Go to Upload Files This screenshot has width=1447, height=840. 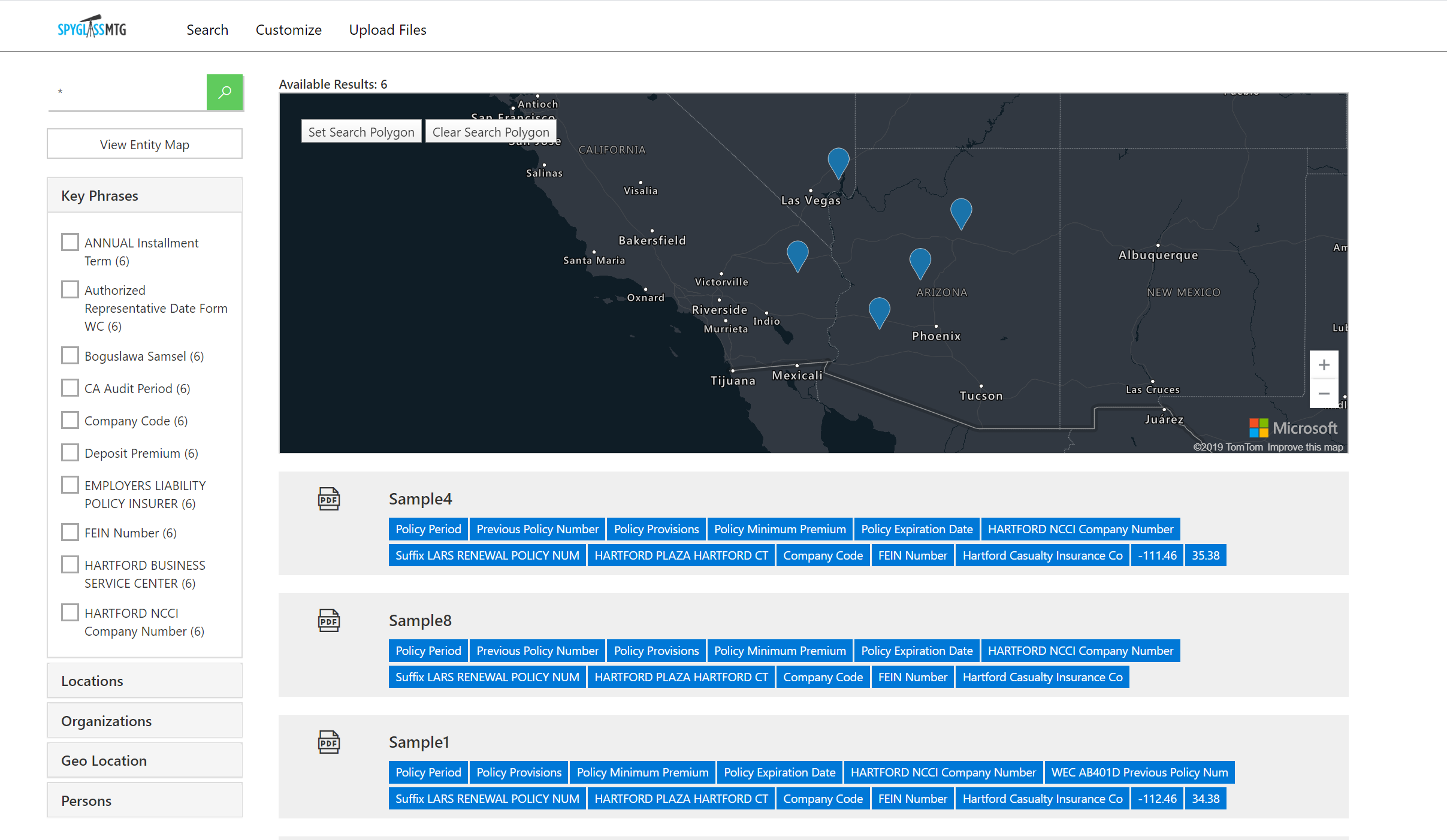(387, 29)
